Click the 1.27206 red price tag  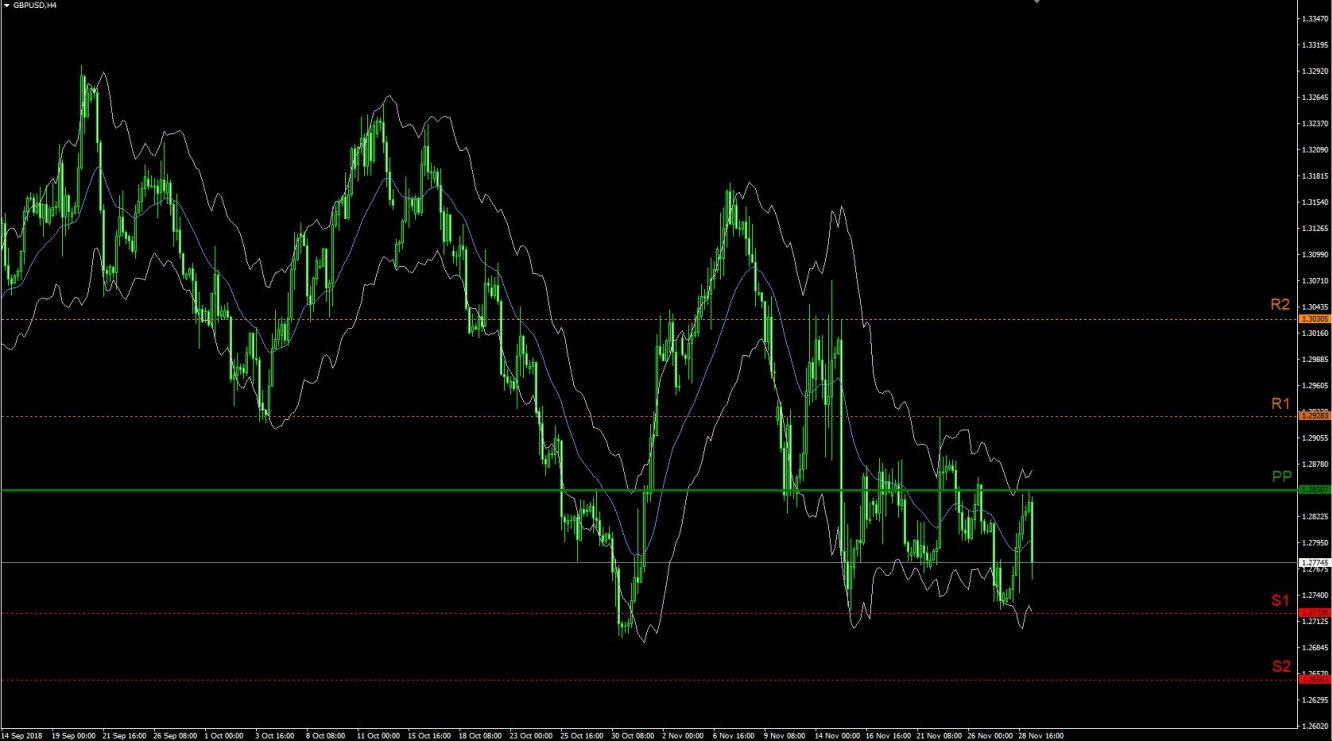coord(1314,613)
